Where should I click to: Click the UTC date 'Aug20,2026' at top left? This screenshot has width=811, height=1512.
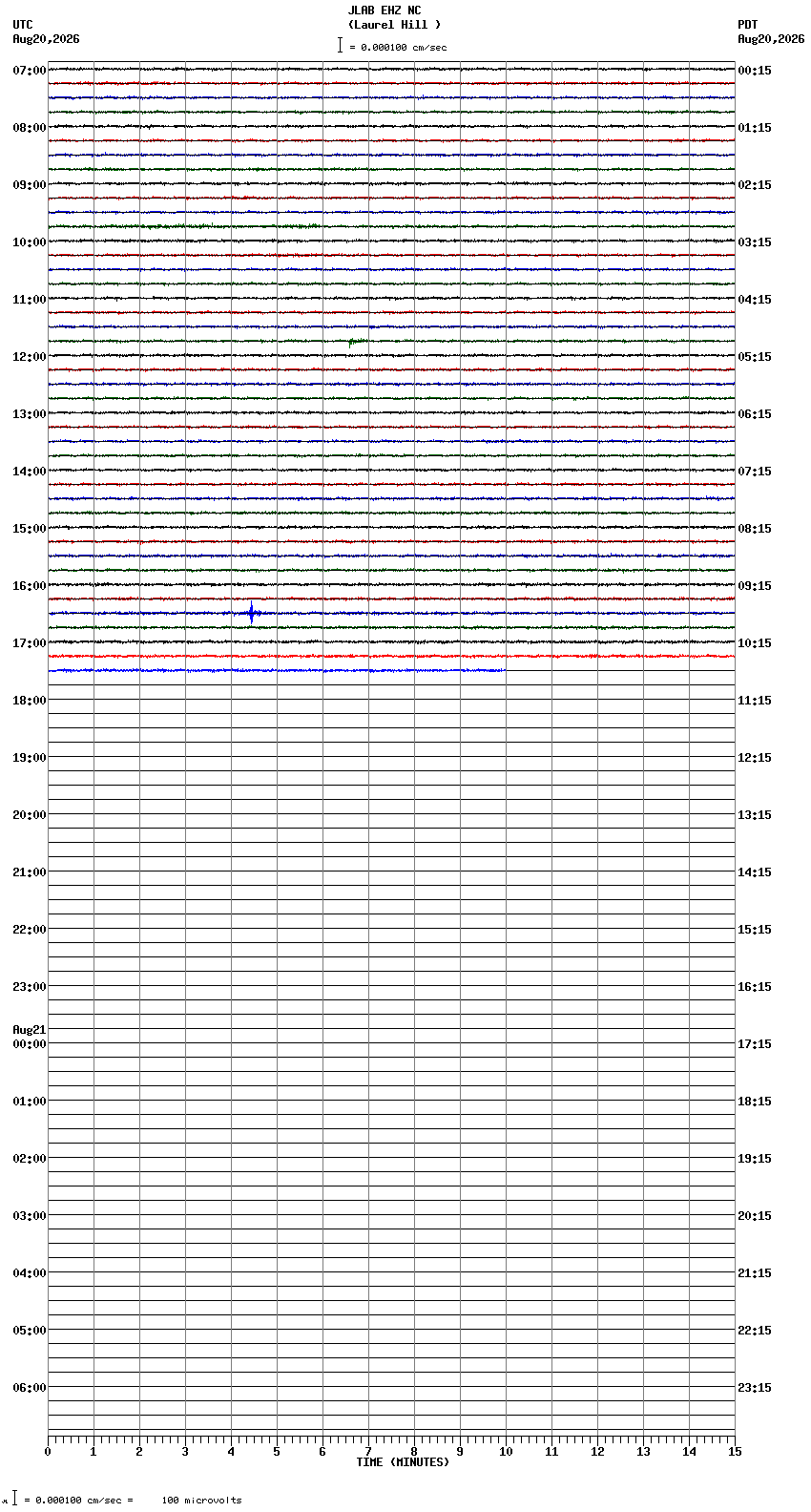pos(47,39)
